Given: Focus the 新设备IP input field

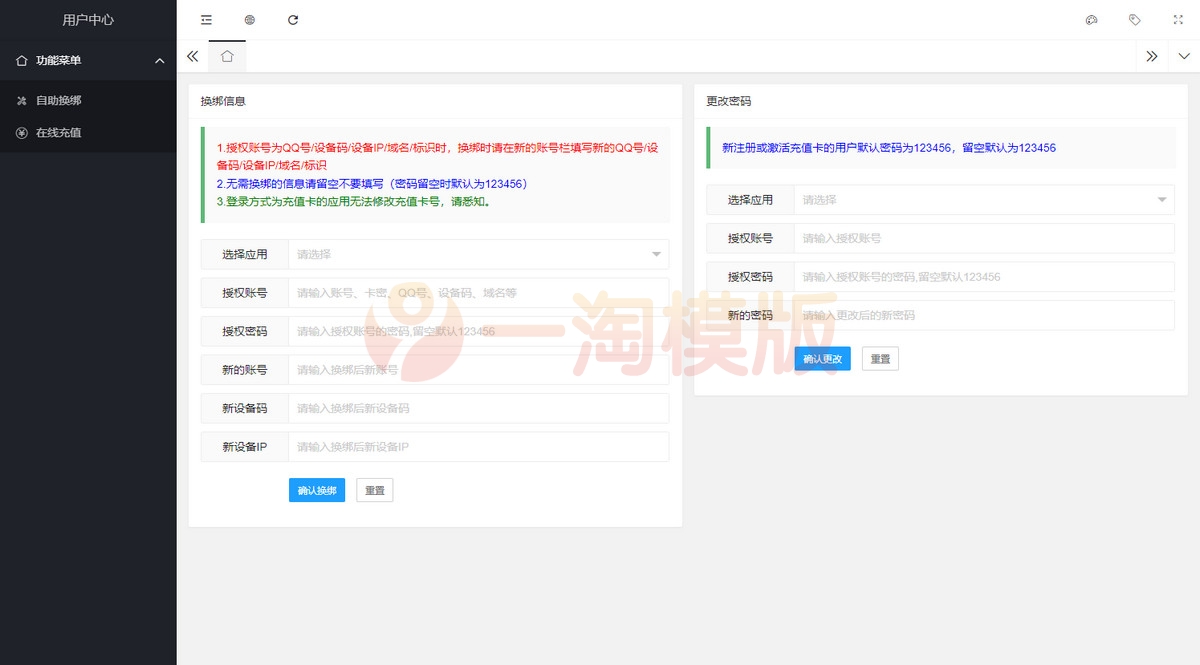Looking at the screenshot, I should pyautogui.click(x=479, y=447).
